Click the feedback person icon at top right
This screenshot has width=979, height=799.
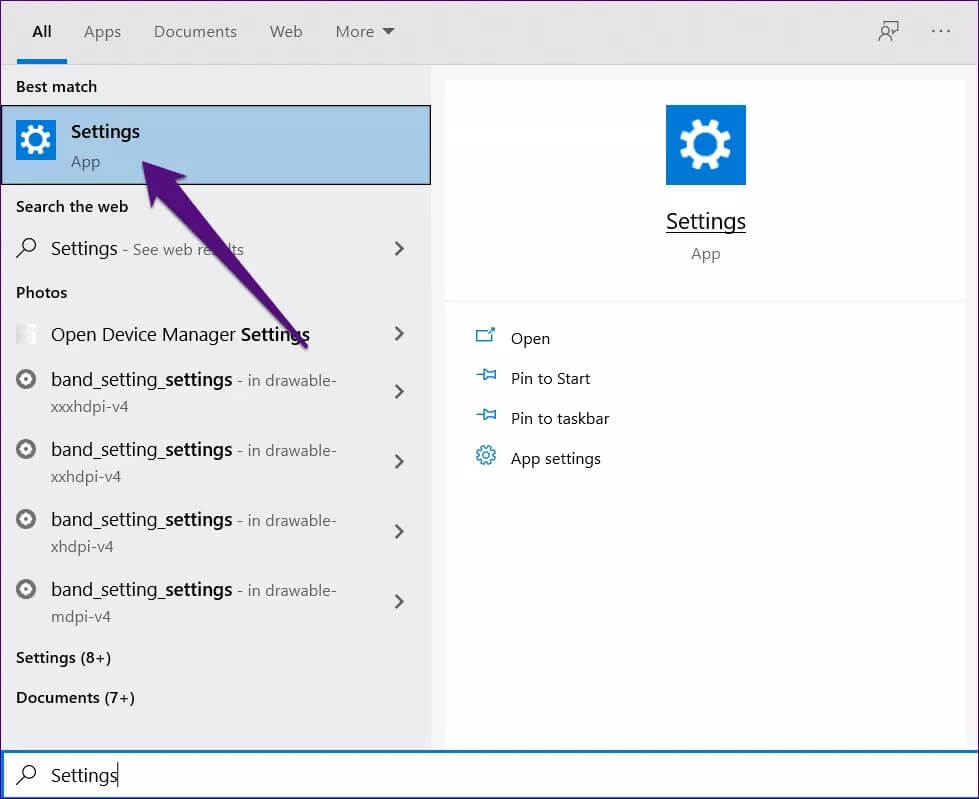coord(888,31)
